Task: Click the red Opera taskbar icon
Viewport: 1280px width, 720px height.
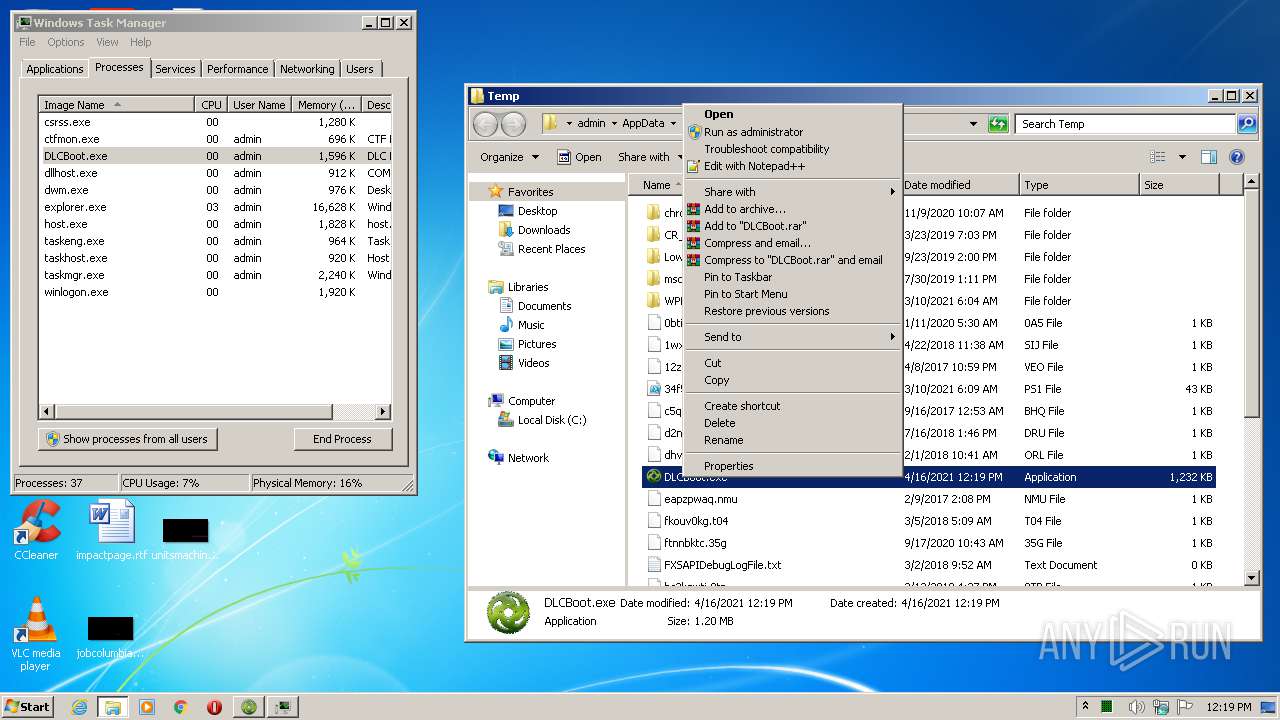Action: [x=214, y=707]
